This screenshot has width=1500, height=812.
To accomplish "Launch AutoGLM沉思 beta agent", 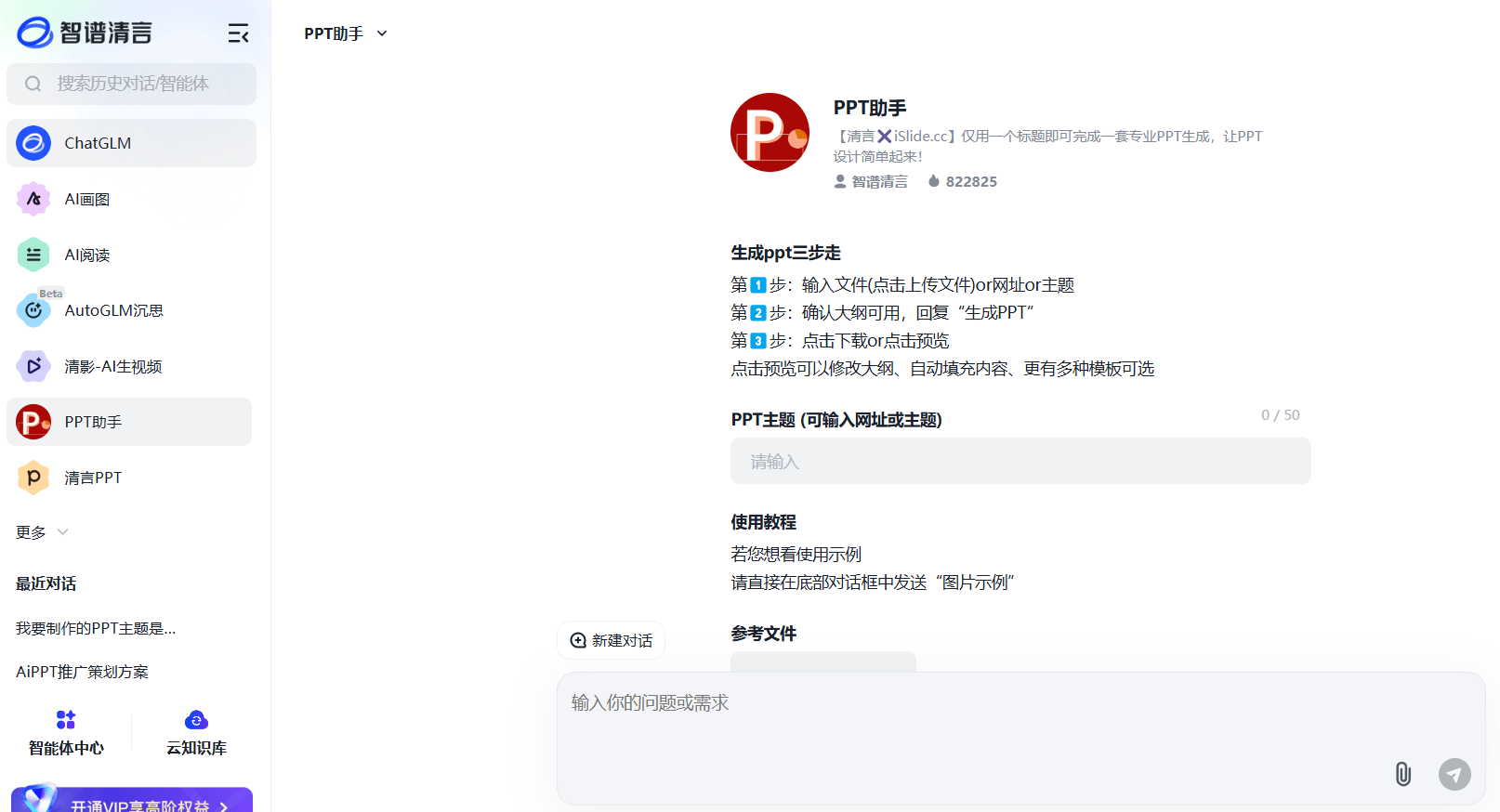I will [x=113, y=310].
